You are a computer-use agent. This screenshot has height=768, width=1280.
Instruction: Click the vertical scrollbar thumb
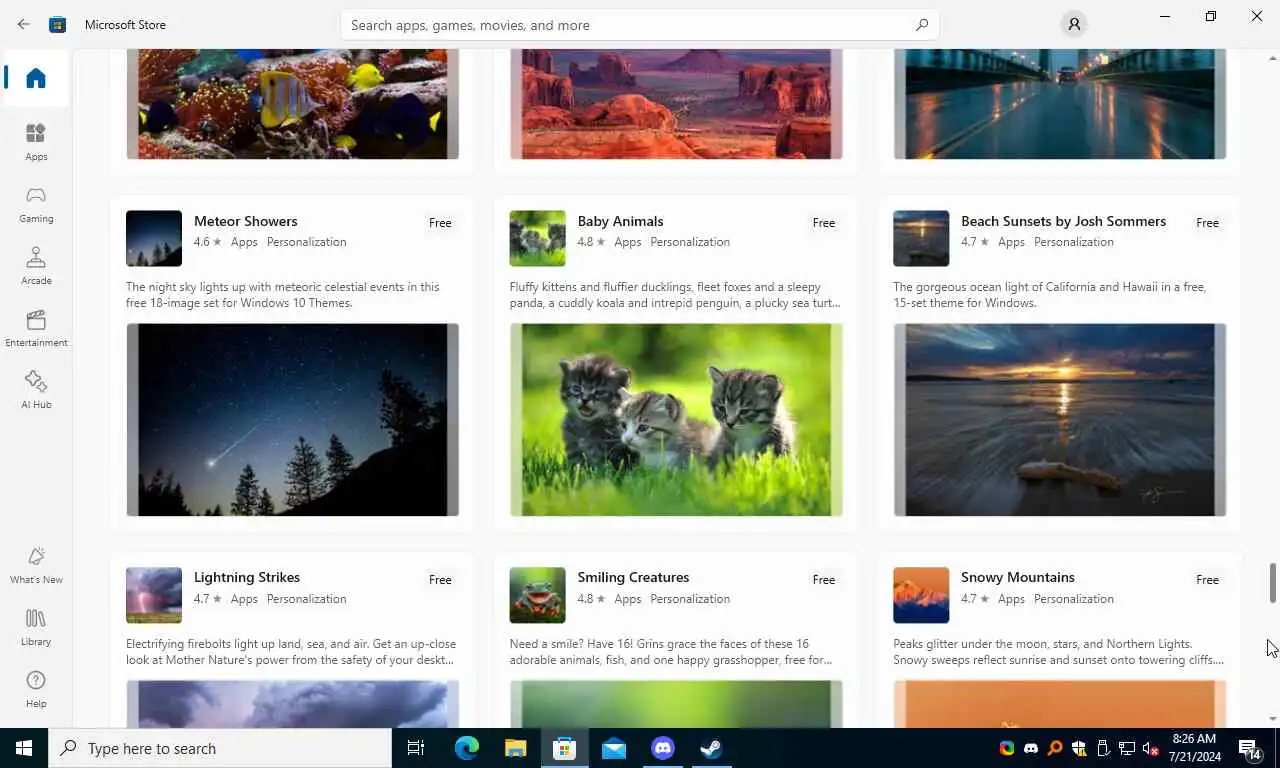[1273, 583]
